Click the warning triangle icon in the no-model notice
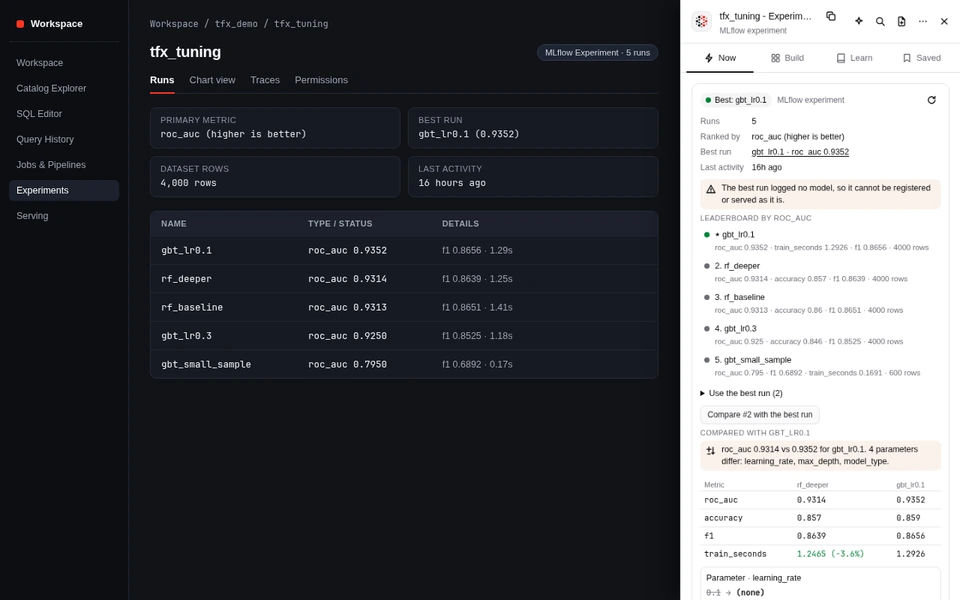 (710, 189)
